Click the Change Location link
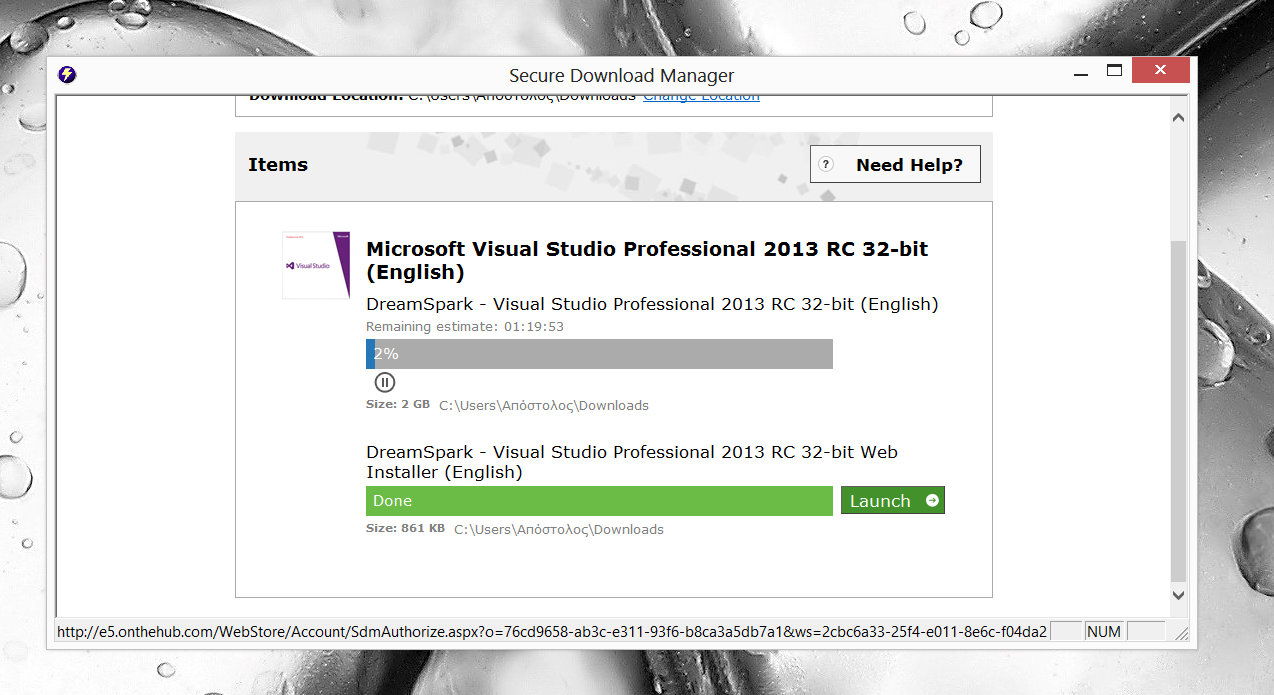This screenshot has width=1274, height=695. pos(701,96)
